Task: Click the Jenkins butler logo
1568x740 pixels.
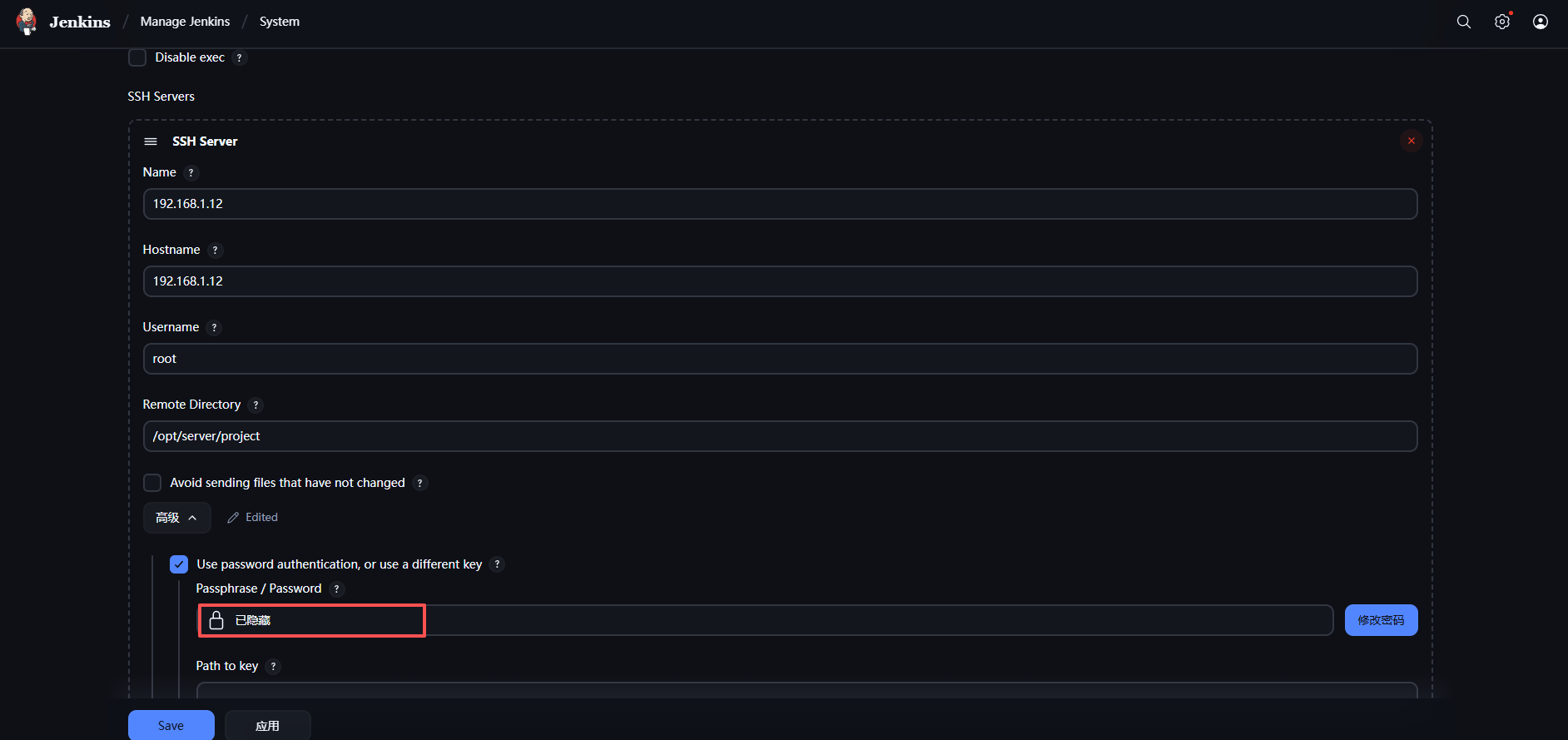Action: coord(27,22)
